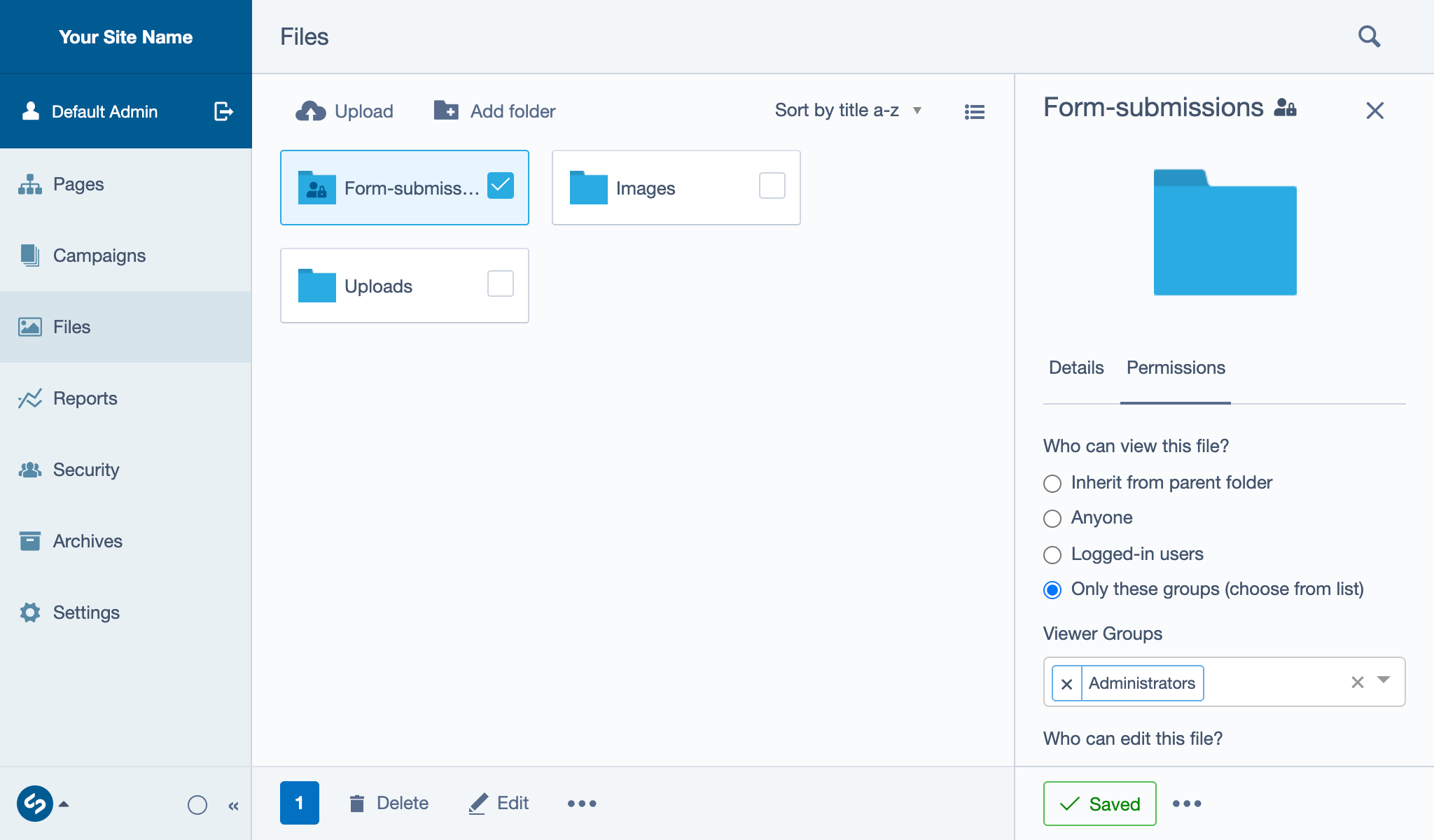This screenshot has height=840, width=1434.
Task: Click the large folder preview thumbnail
Action: coord(1225,232)
